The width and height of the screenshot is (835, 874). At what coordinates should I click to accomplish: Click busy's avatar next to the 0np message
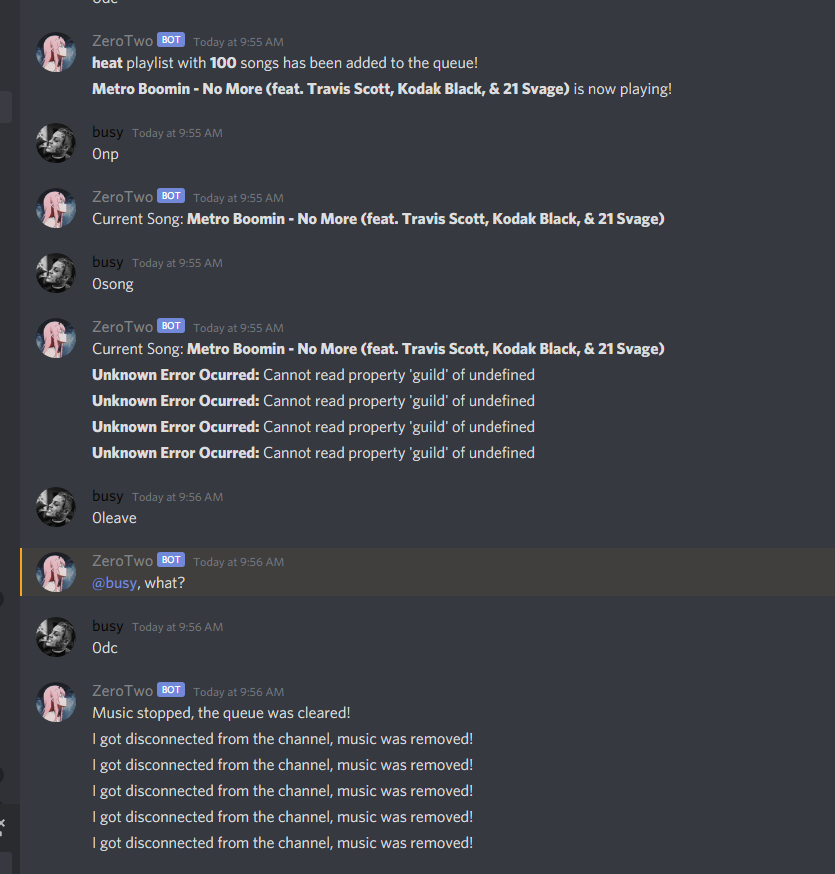pyautogui.click(x=56, y=143)
